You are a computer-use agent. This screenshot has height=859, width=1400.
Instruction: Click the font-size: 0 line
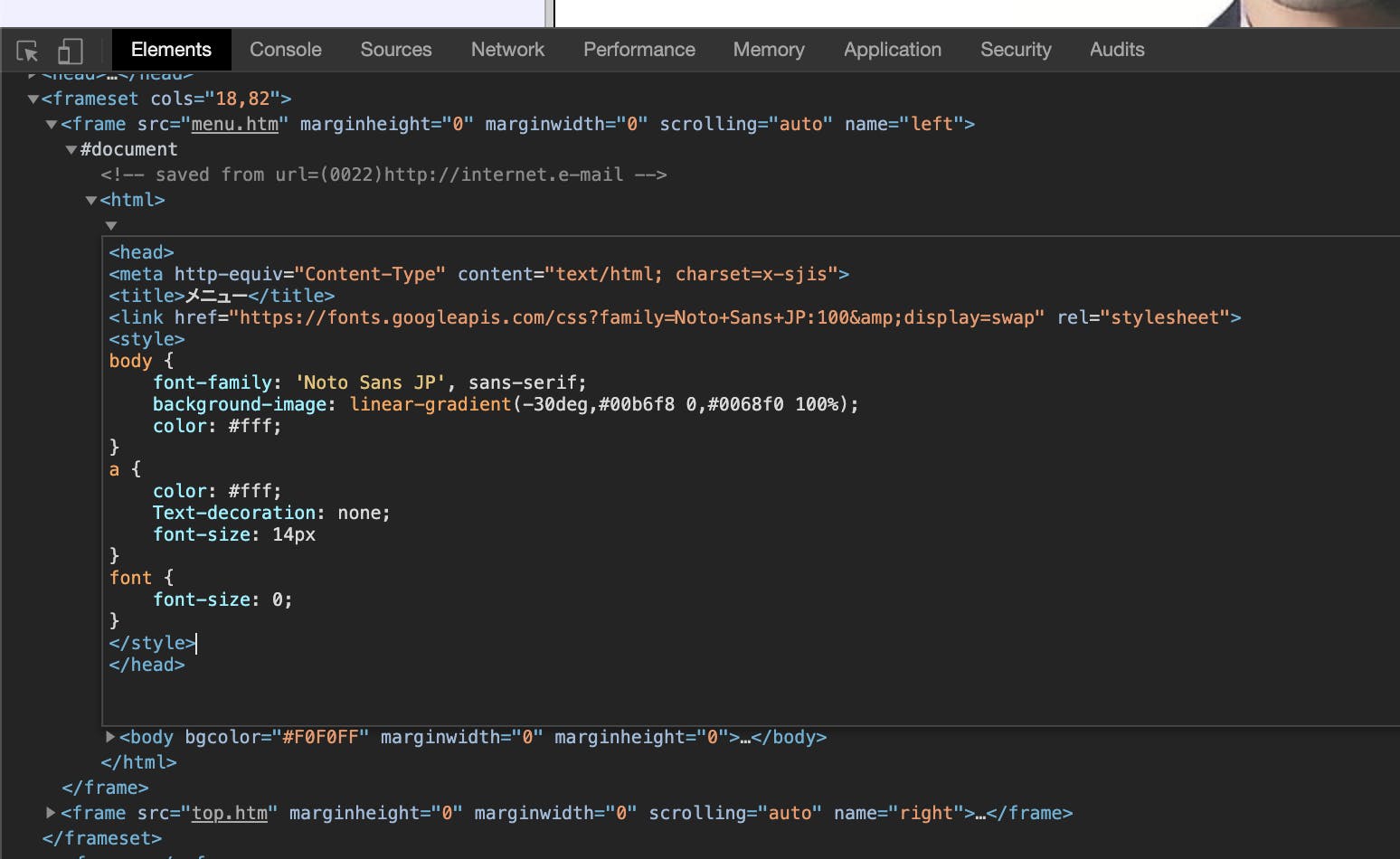[x=222, y=599]
